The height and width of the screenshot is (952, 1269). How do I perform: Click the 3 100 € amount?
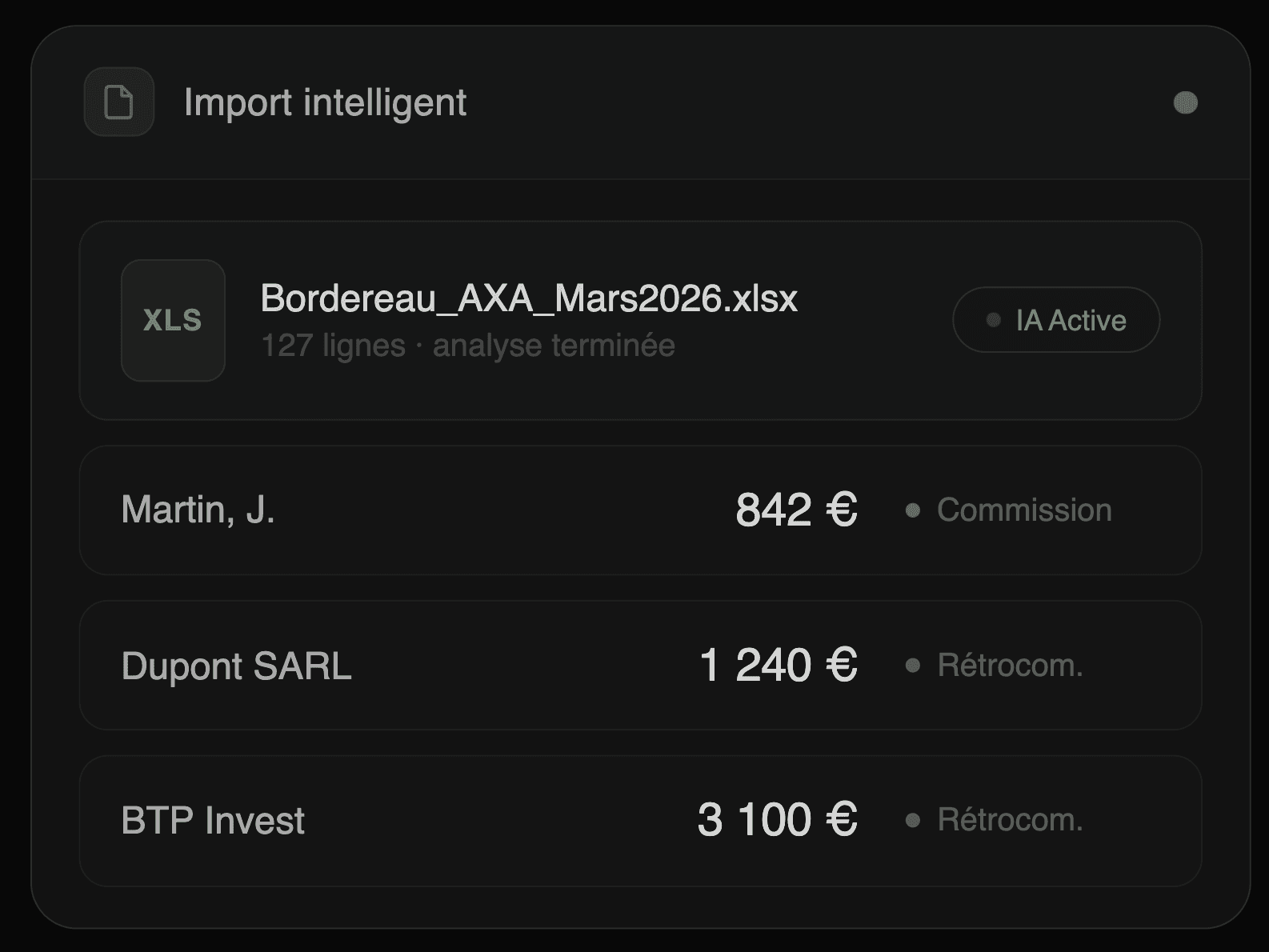(x=777, y=820)
